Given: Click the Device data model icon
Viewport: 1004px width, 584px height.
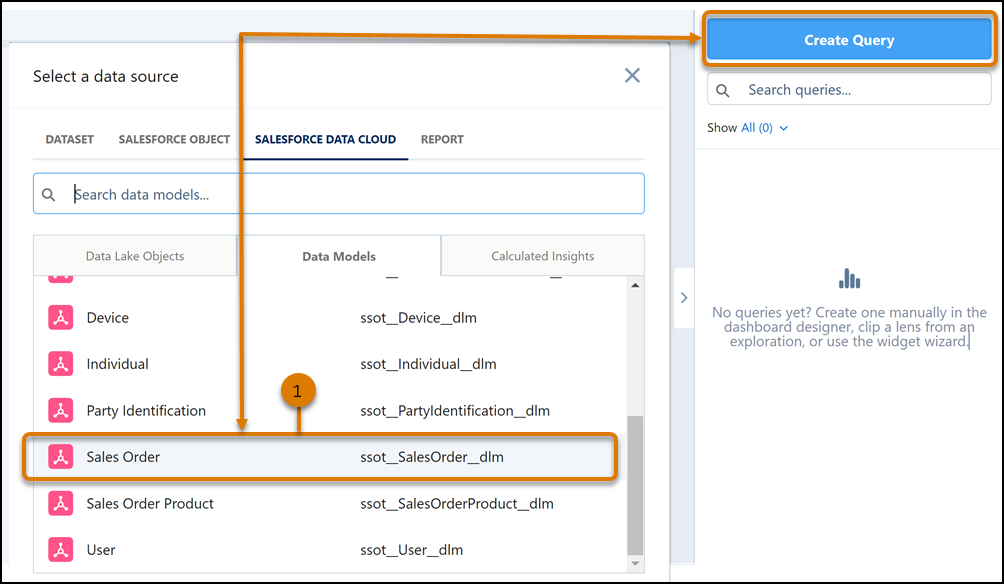Looking at the screenshot, I should coord(61,318).
